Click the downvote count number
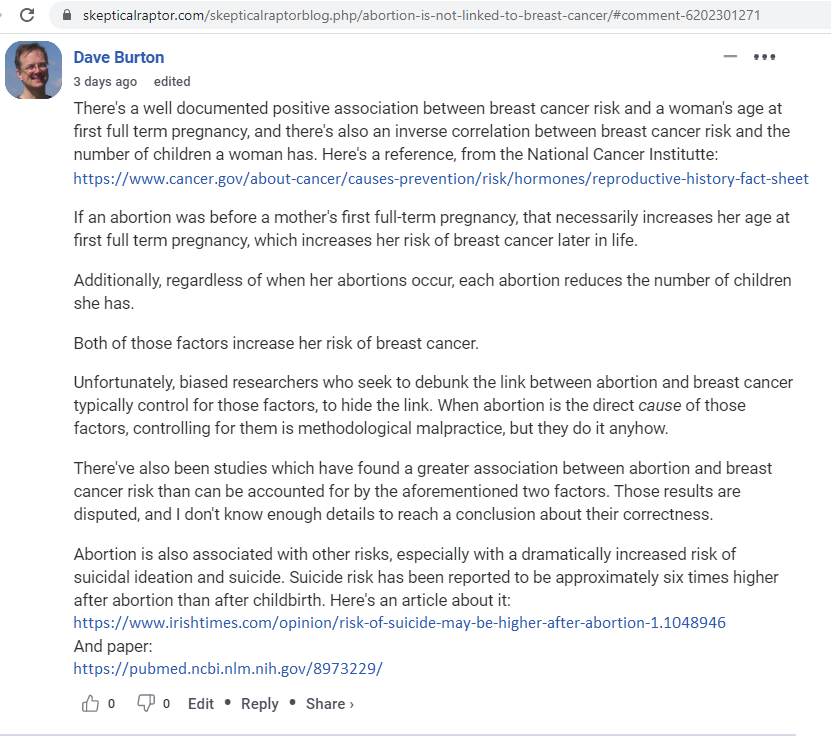This screenshot has width=831, height=737. (167, 704)
